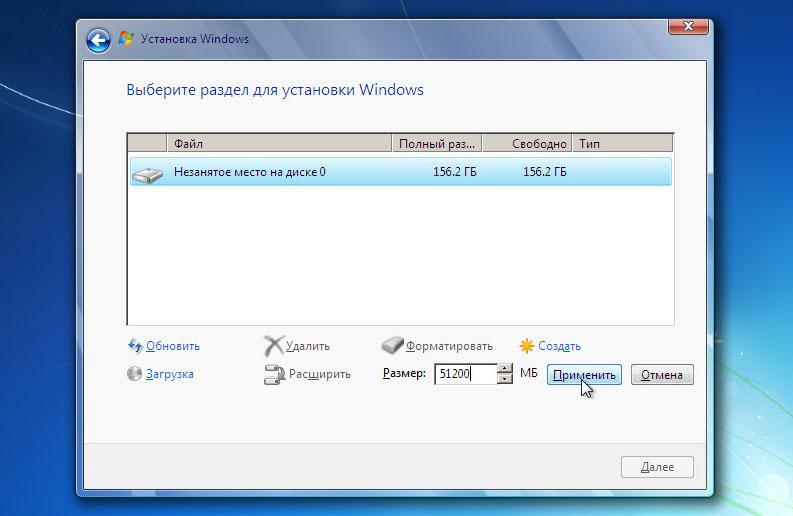Click the free-space value 156.2 ГБ

(545, 172)
